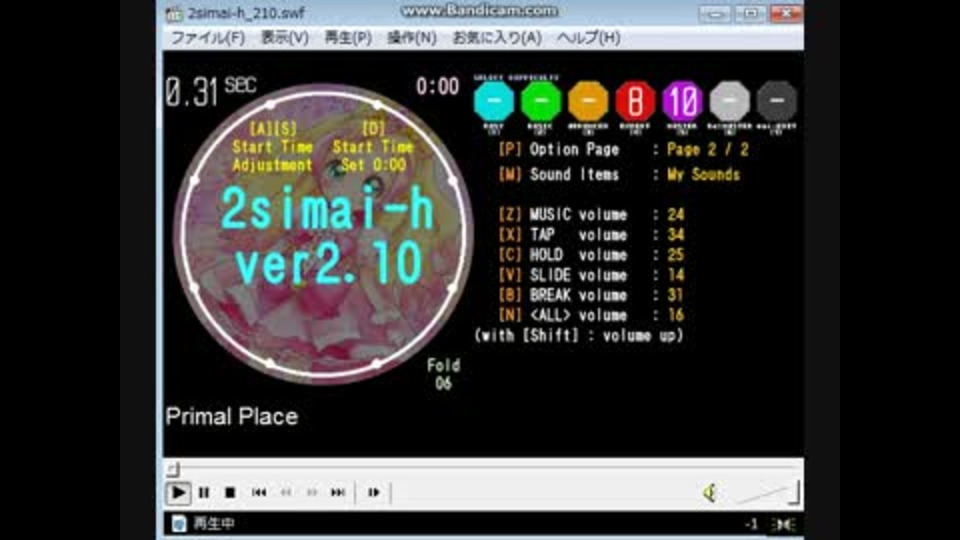The width and height of the screenshot is (960, 540).
Task: Click the Stop button
Action: 230,492
